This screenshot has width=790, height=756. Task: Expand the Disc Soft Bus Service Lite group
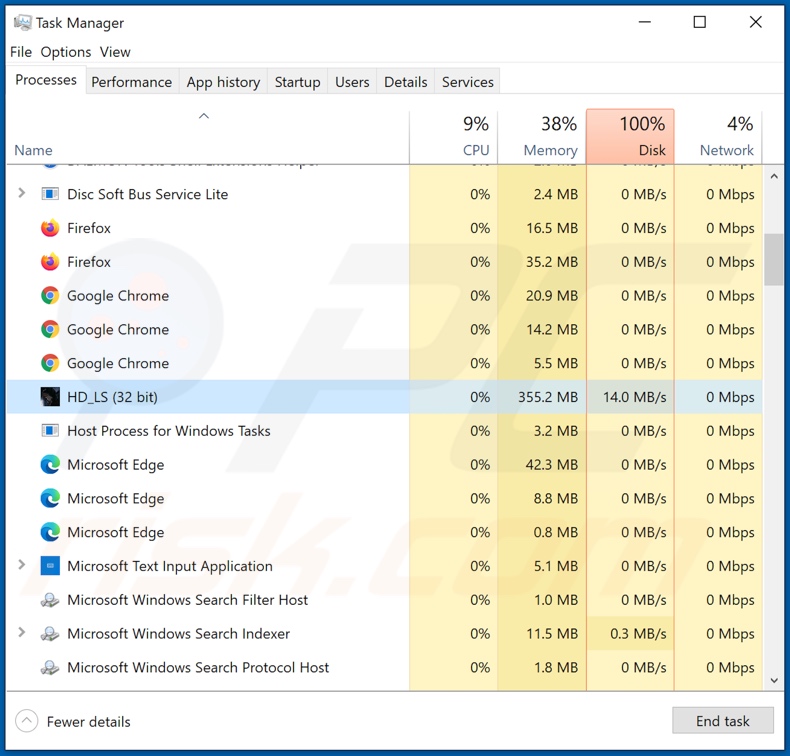coord(21,193)
